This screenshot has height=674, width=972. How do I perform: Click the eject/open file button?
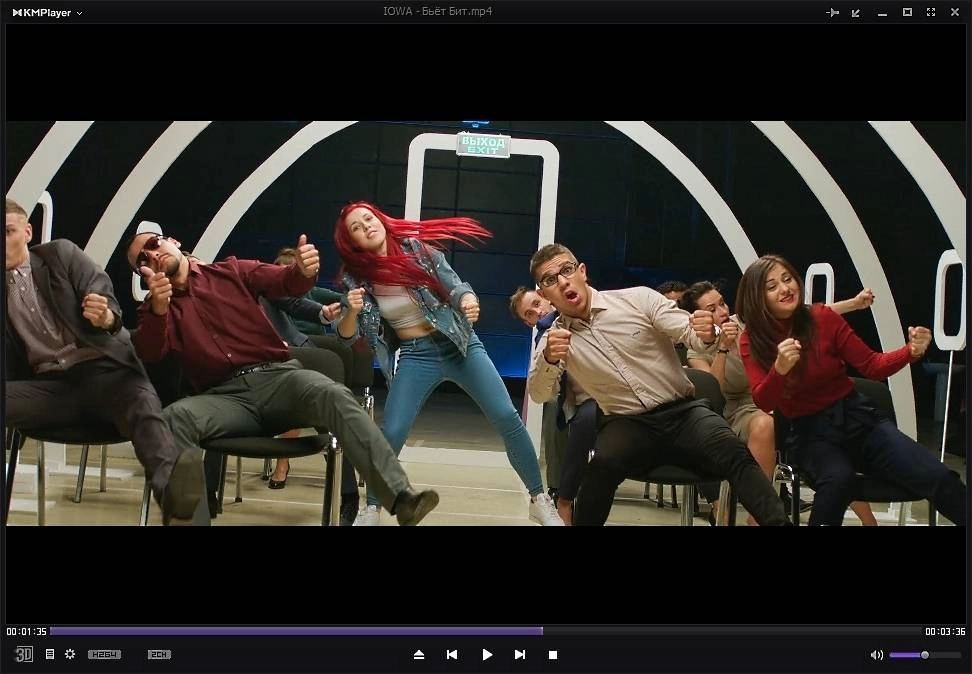[419, 655]
